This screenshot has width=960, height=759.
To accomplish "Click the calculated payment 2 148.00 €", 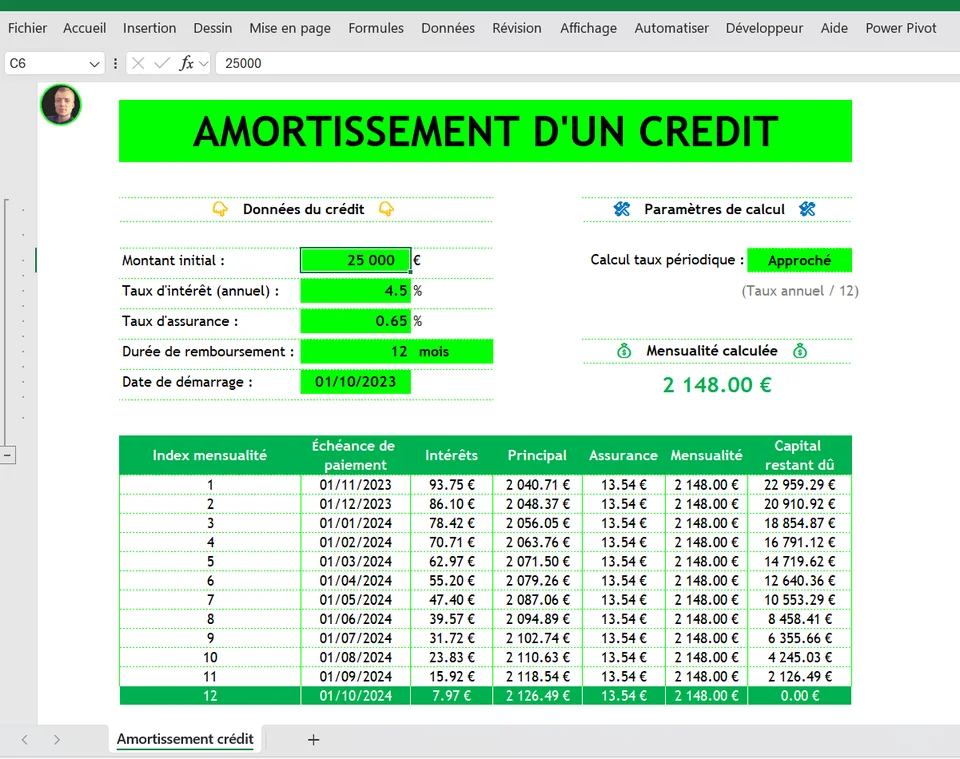I will (717, 385).
